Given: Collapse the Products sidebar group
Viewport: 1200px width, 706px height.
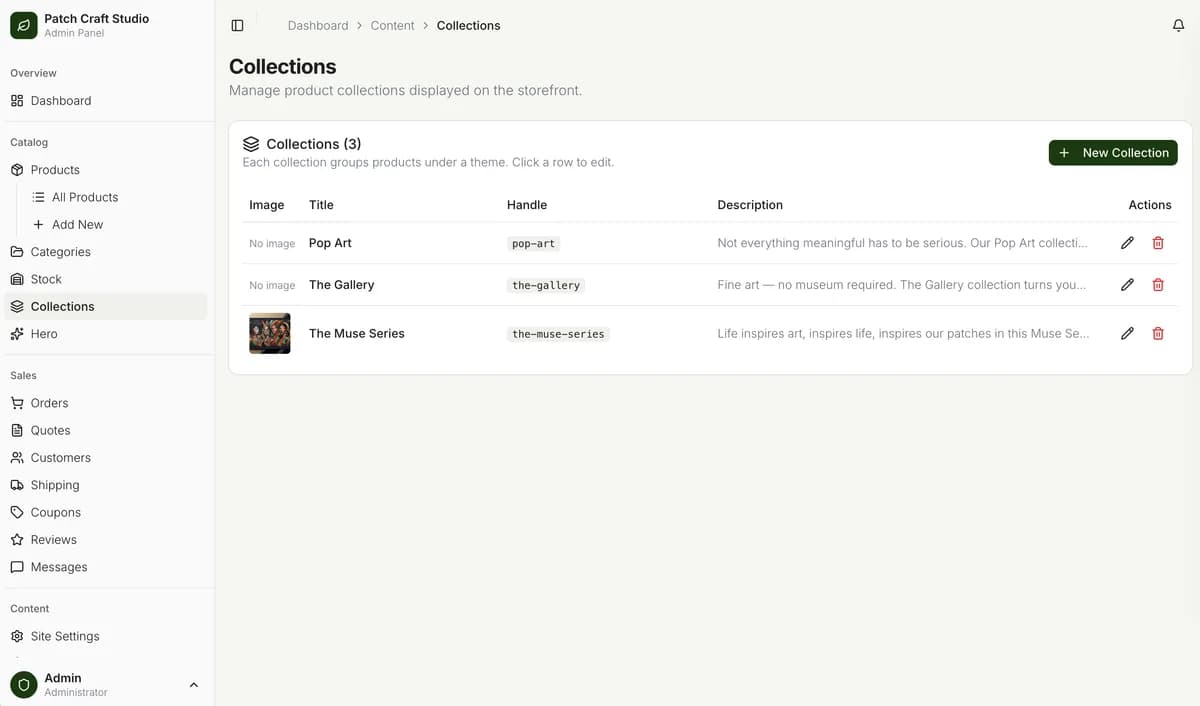Looking at the screenshot, I should click(x=55, y=170).
